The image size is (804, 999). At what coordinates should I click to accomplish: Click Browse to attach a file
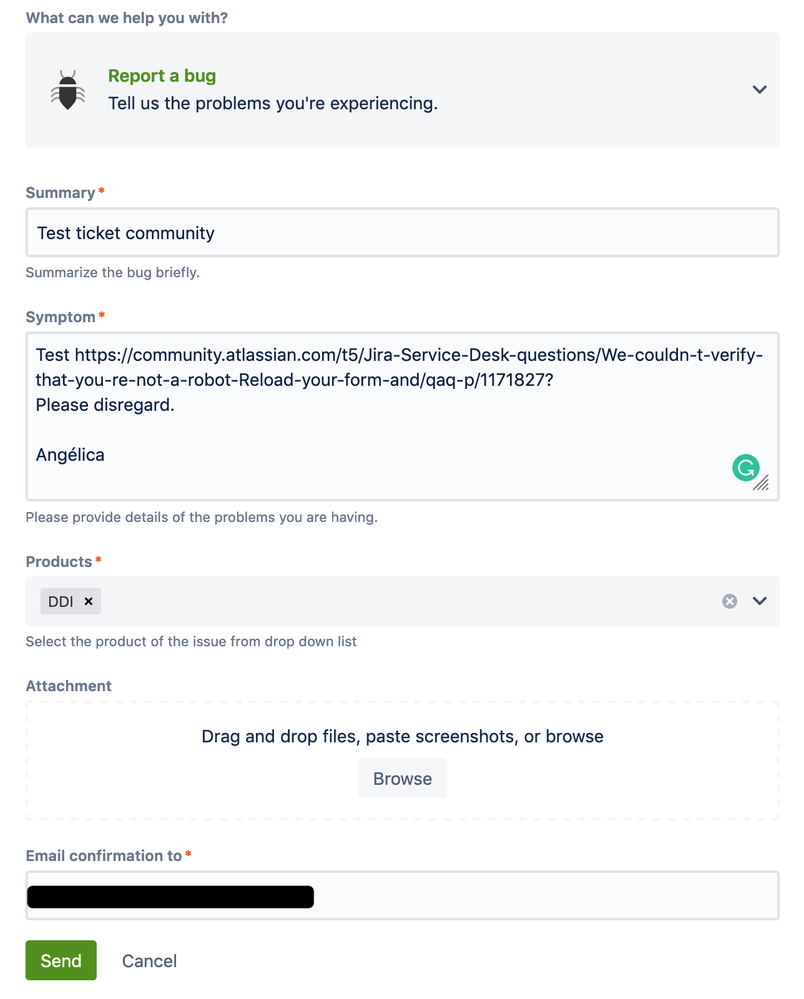pos(402,777)
